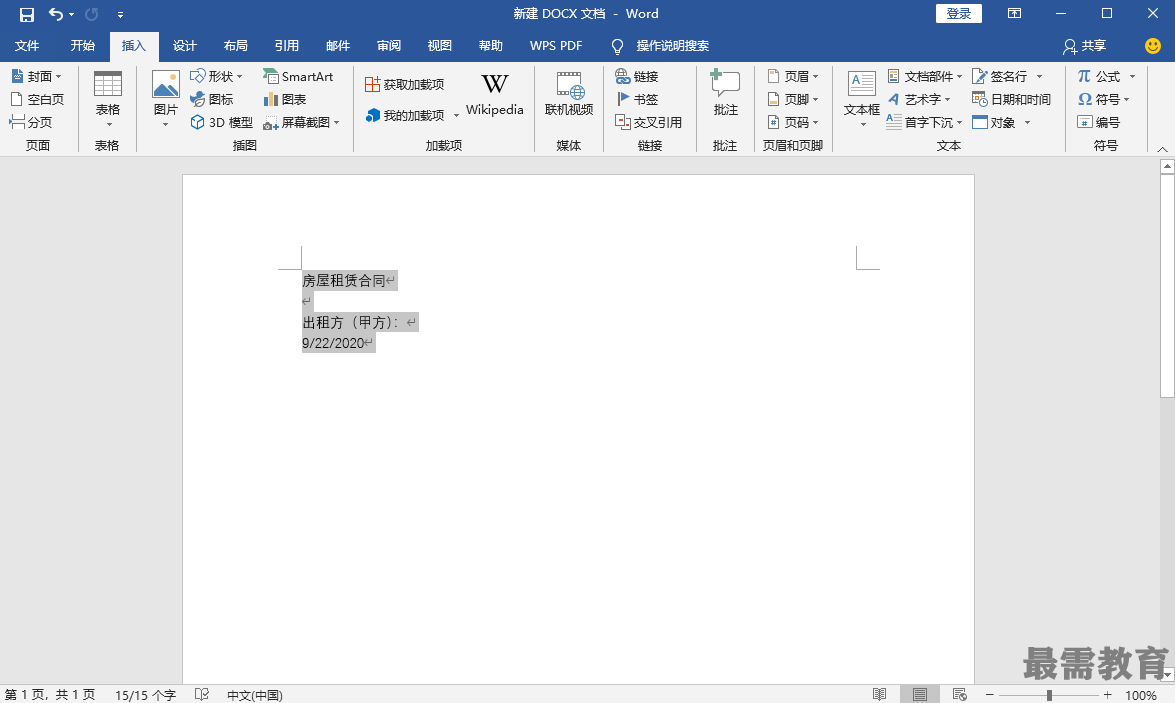The height and width of the screenshot is (703, 1175).
Task: Open the Wikipedia add-in
Action: 495,94
